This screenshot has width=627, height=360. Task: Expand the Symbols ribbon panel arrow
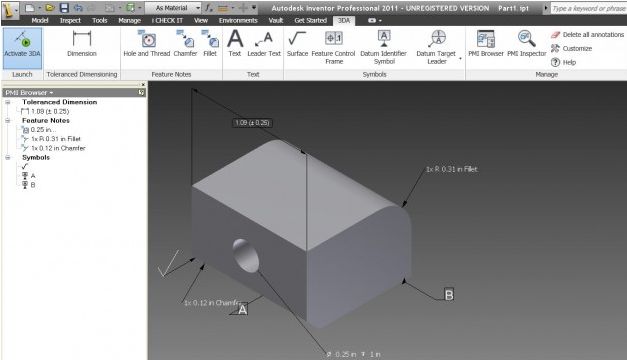[460, 59]
